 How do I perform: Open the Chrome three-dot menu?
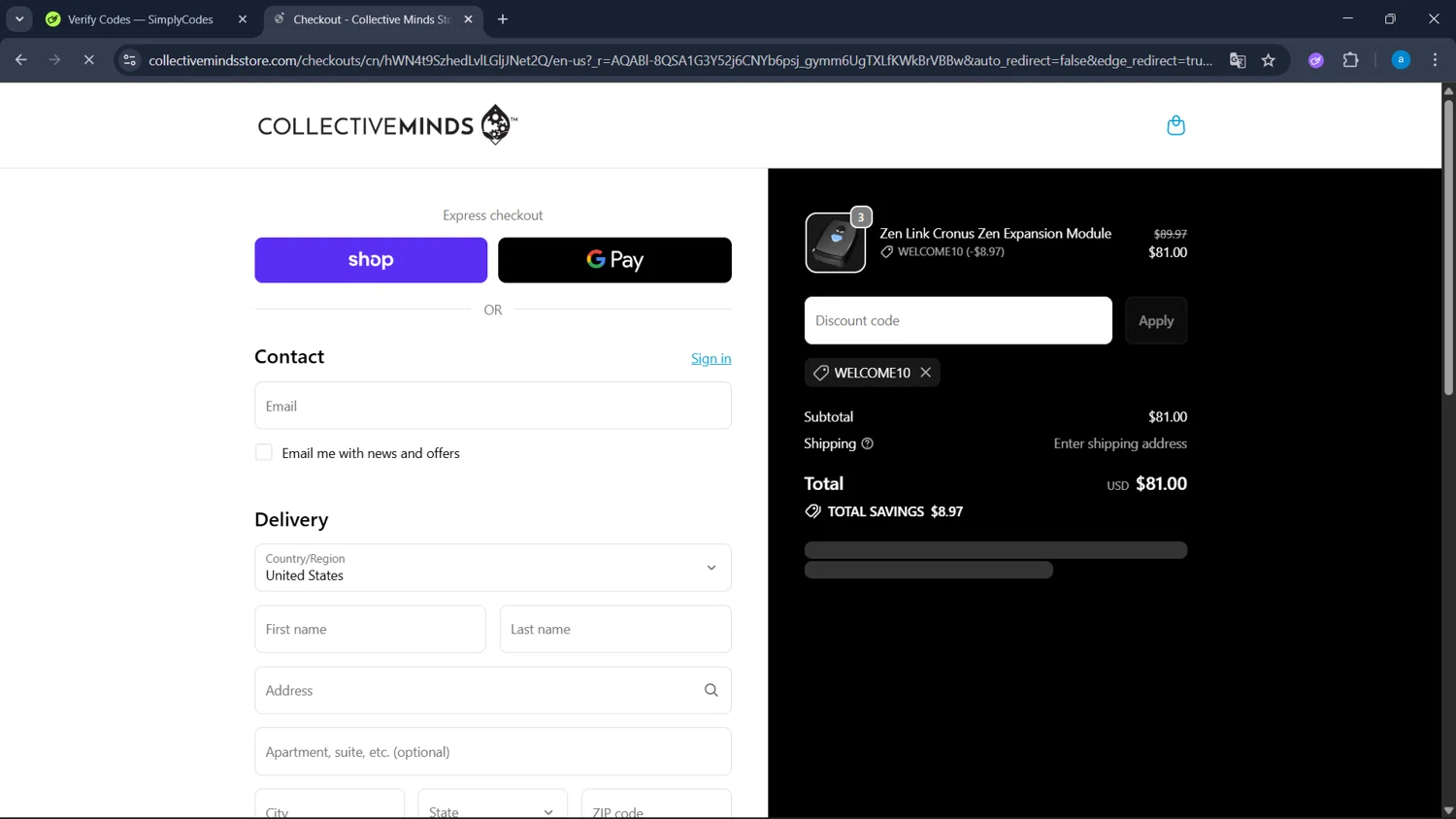pyautogui.click(x=1435, y=60)
